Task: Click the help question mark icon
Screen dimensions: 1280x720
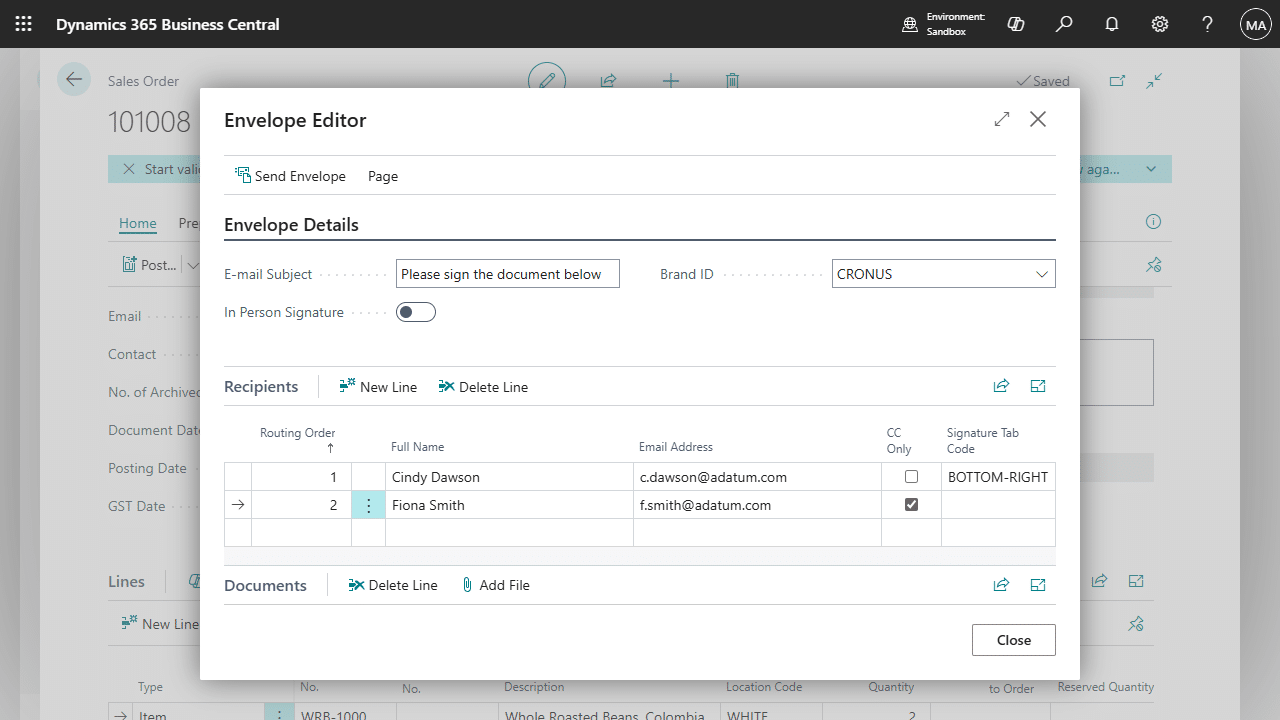Action: point(1207,24)
